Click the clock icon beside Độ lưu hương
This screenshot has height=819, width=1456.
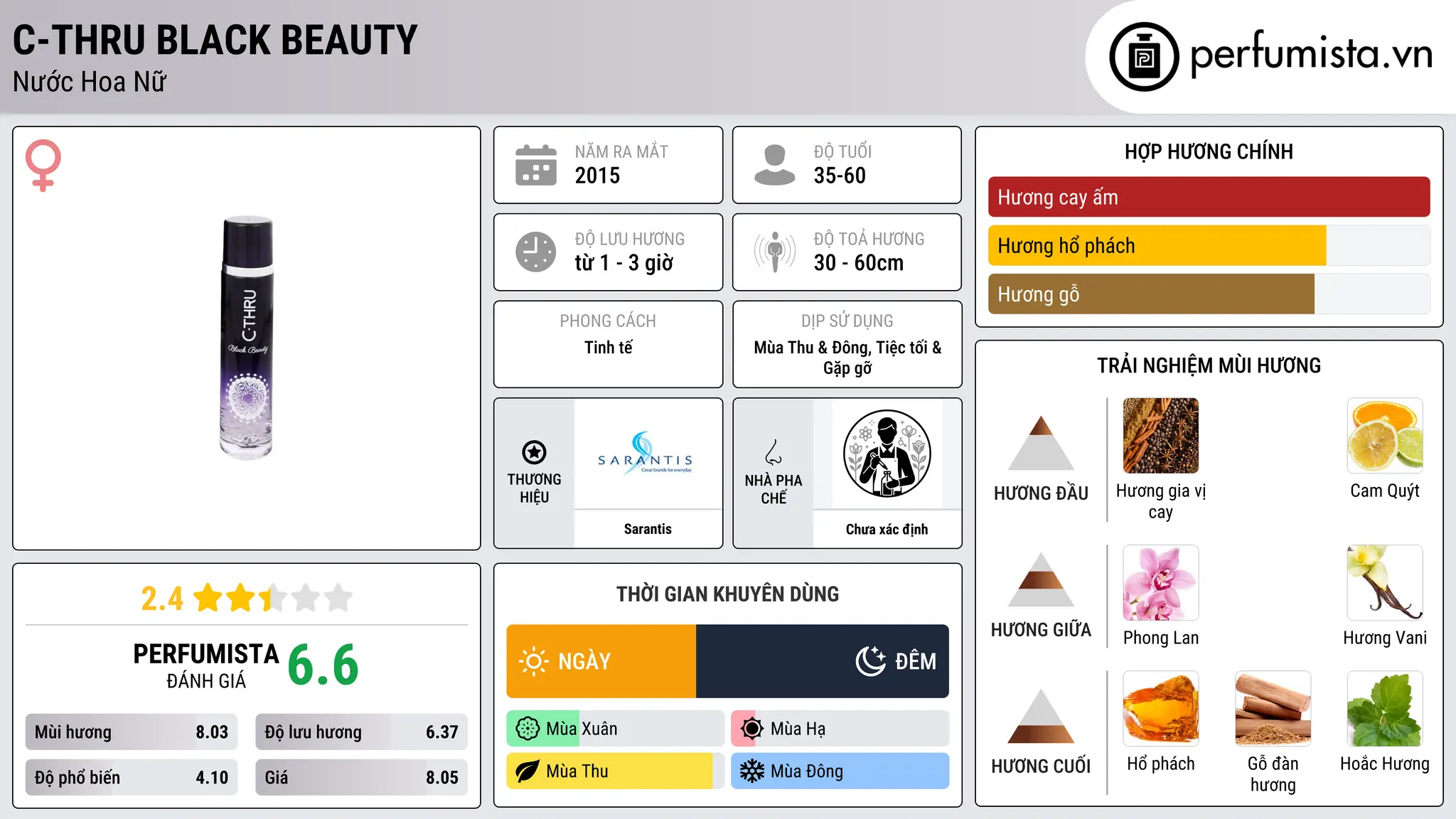pyautogui.click(x=536, y=252)
